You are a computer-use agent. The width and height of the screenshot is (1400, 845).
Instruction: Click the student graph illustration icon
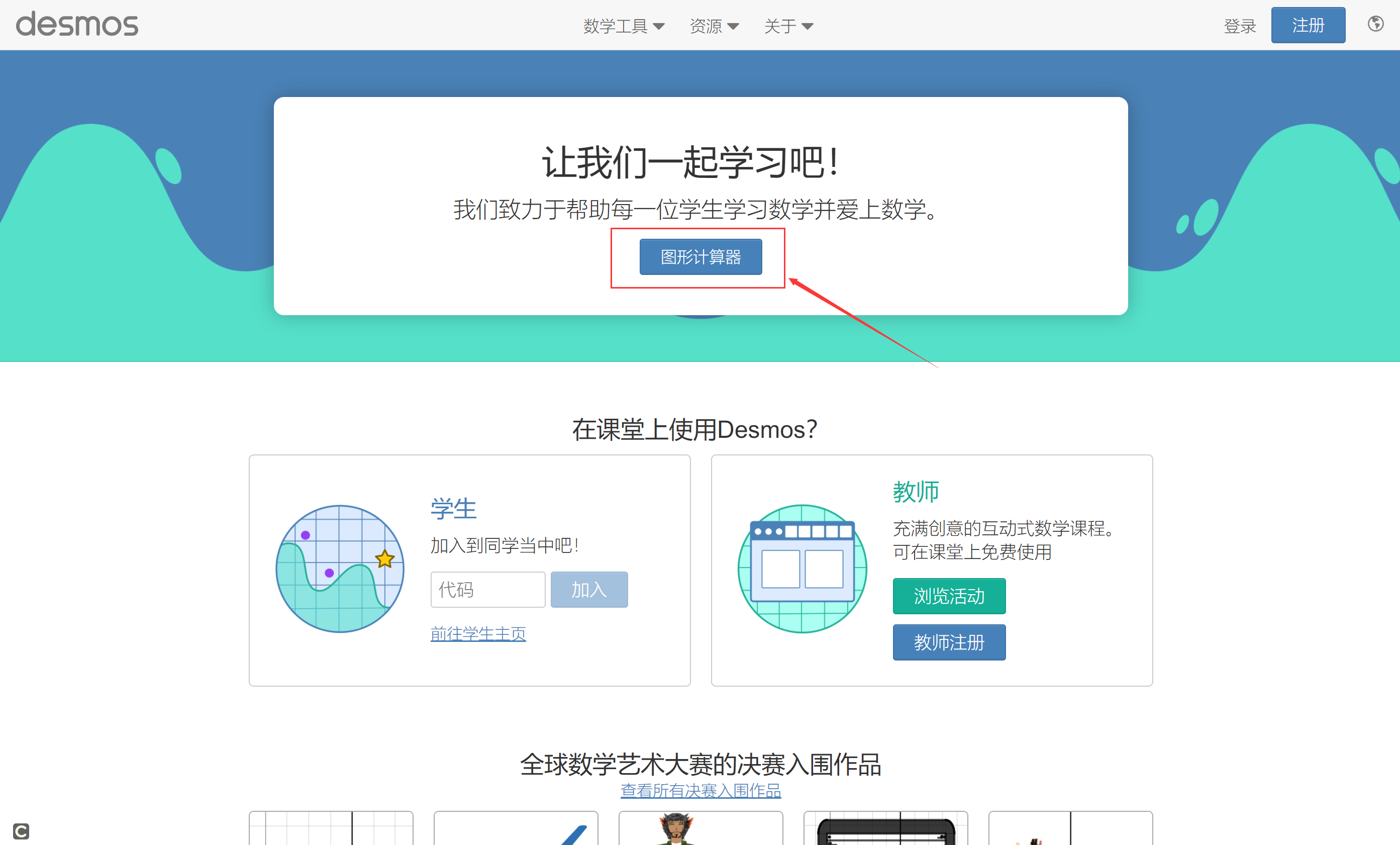(340, 569)
